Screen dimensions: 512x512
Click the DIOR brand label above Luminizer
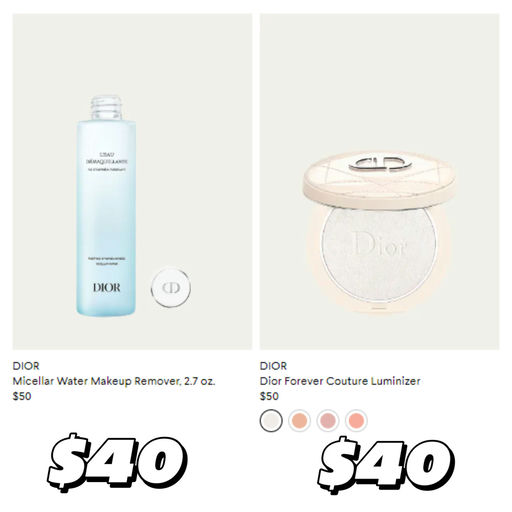(273, 366)
